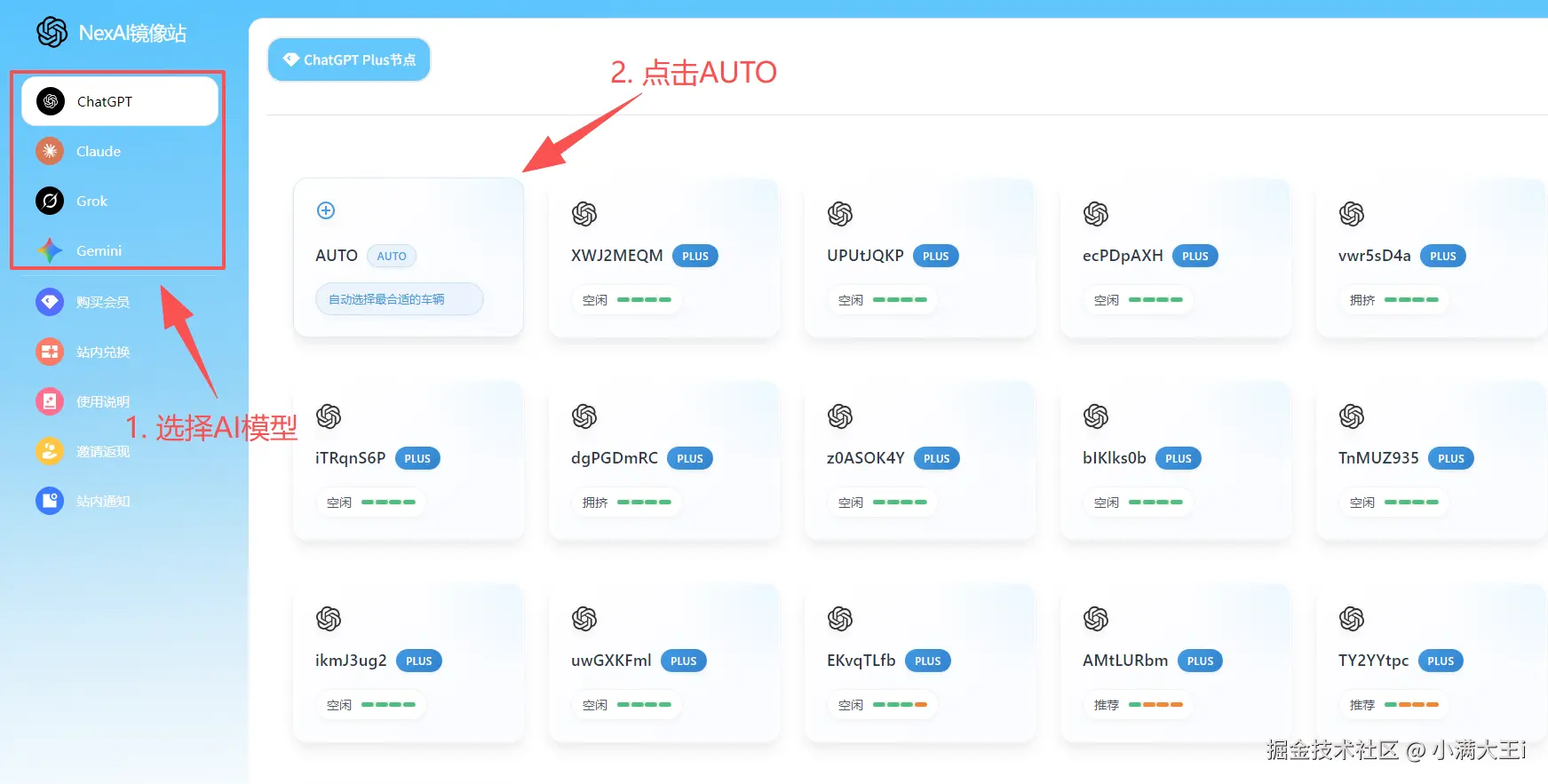Click the node name UPUtJQKP
Image resolution: width=1548 pixels, height=784 pixels.
(865, 256)
